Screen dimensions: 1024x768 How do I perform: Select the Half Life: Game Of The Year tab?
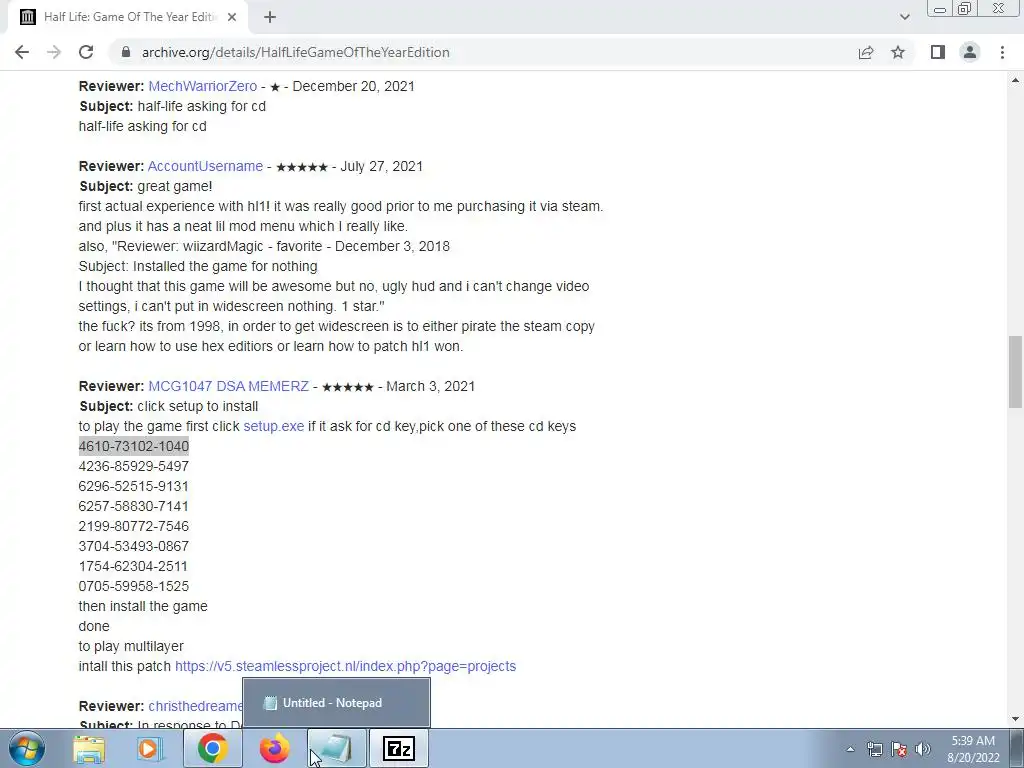128,17
